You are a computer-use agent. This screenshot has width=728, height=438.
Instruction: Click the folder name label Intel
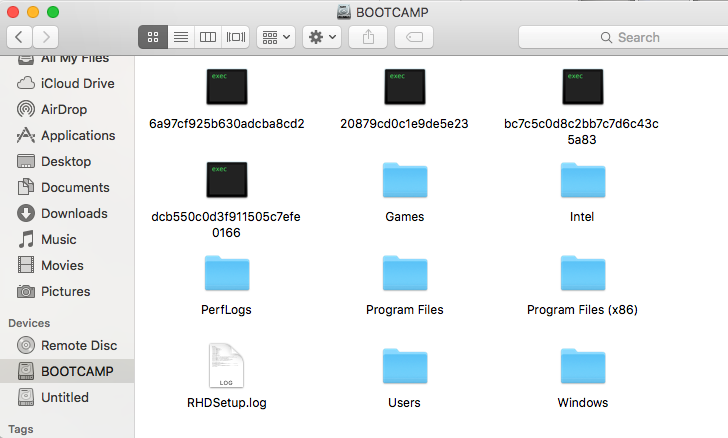click(x=582, y=217)
